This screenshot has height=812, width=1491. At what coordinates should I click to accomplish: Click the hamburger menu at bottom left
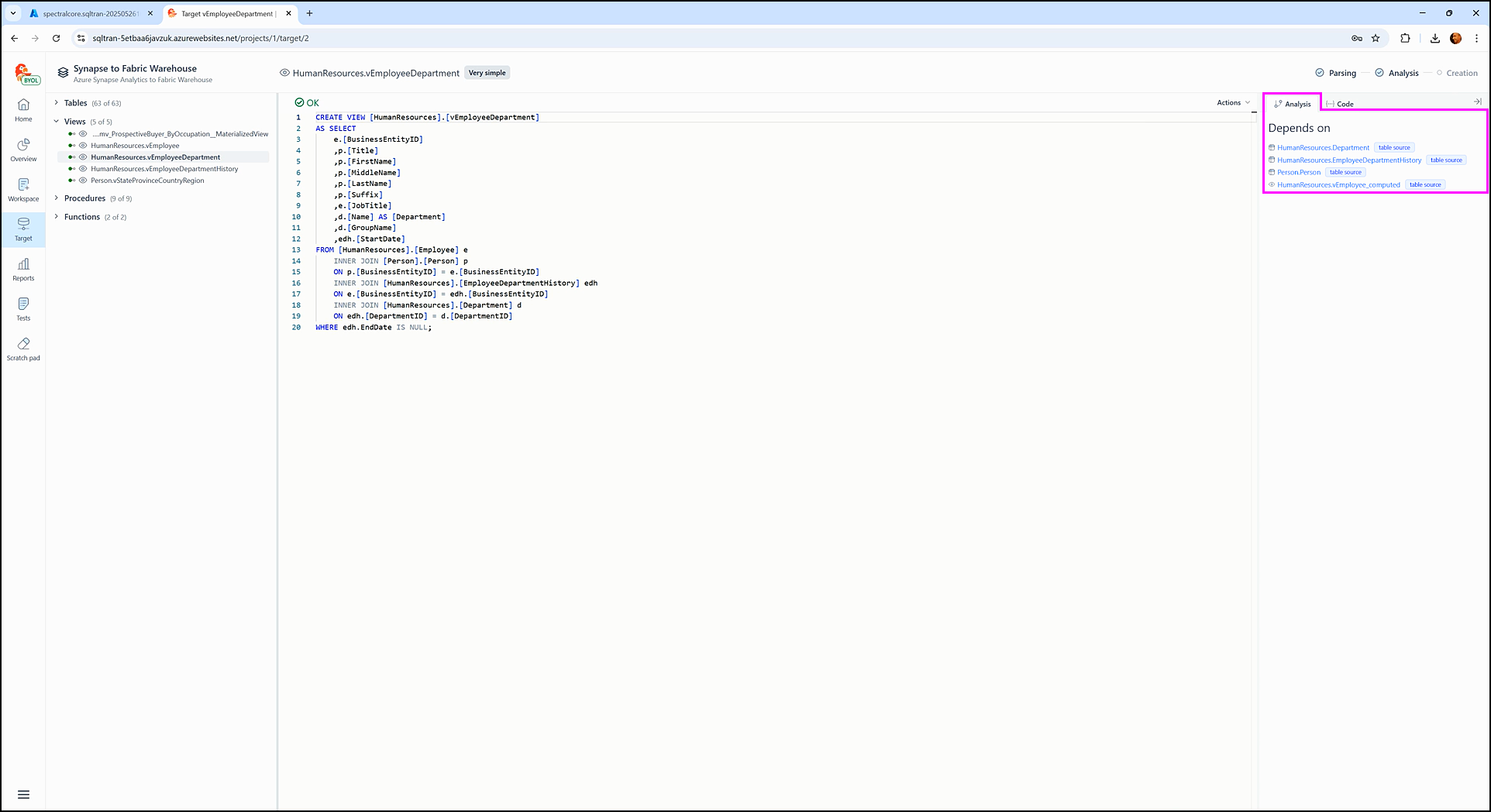click(x=23, y=794)
